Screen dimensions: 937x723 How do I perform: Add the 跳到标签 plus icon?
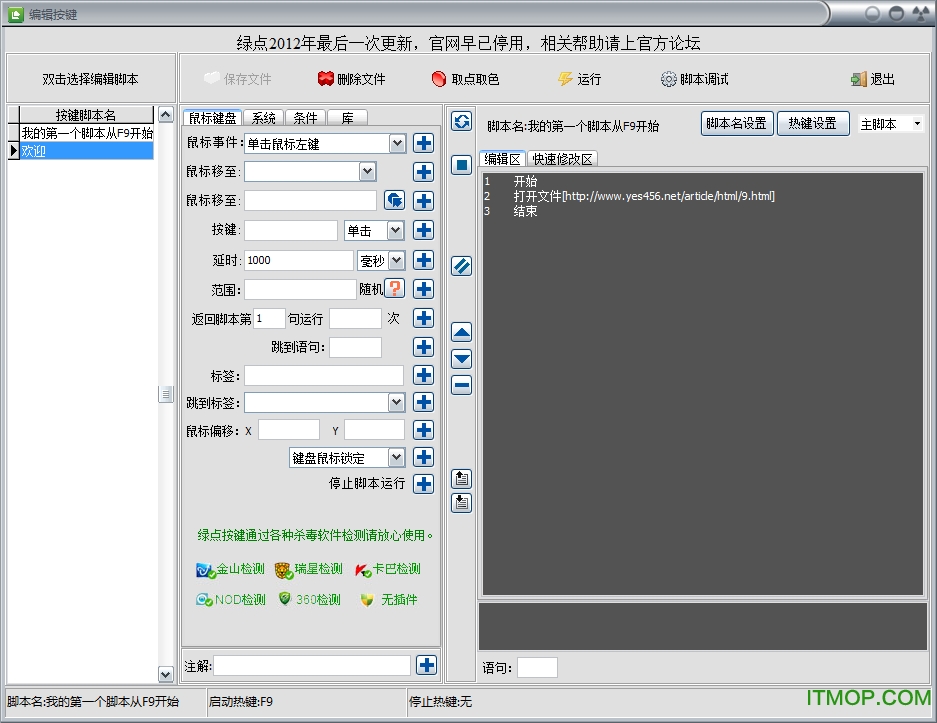coord(424,402)
